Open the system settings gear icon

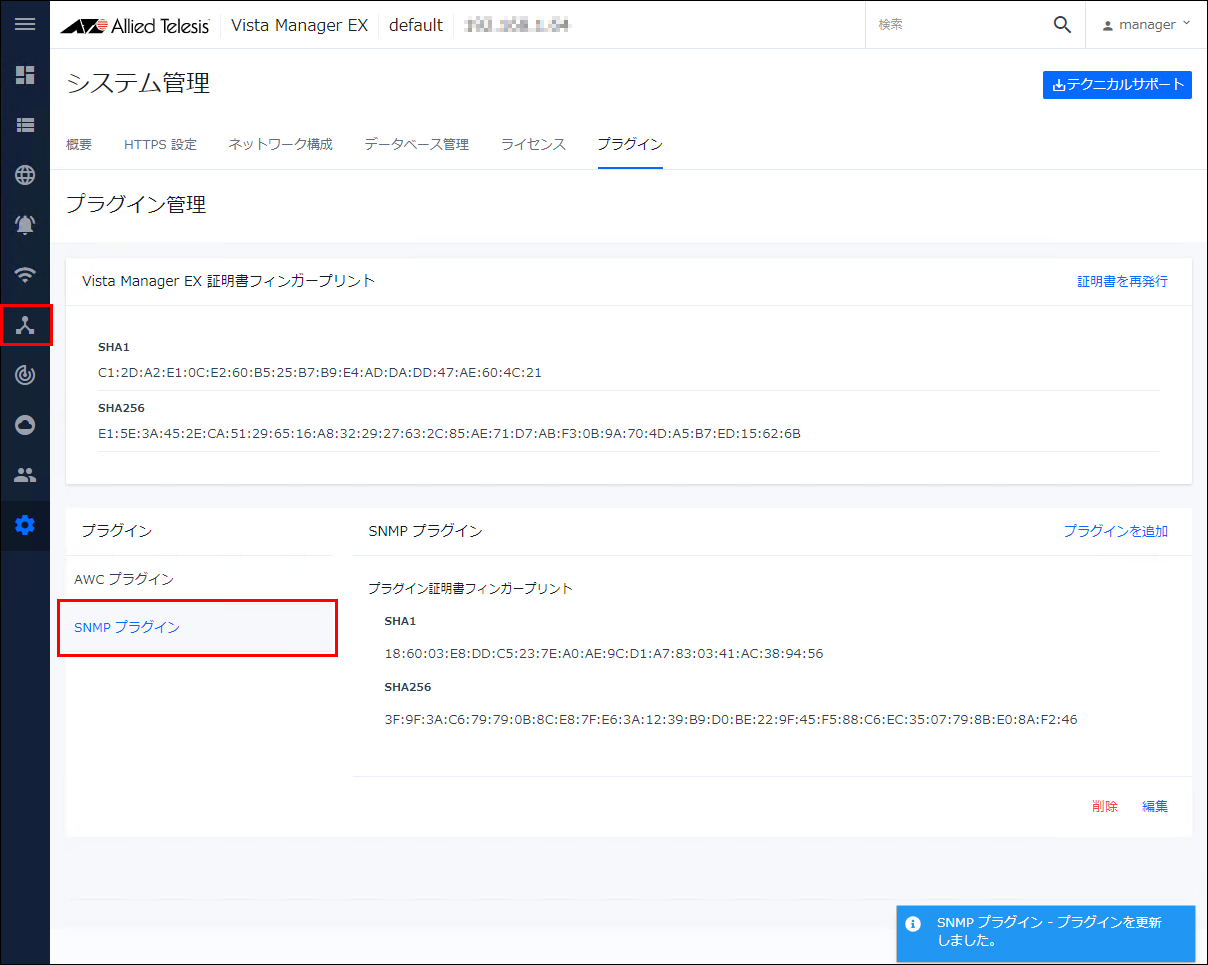25,525
